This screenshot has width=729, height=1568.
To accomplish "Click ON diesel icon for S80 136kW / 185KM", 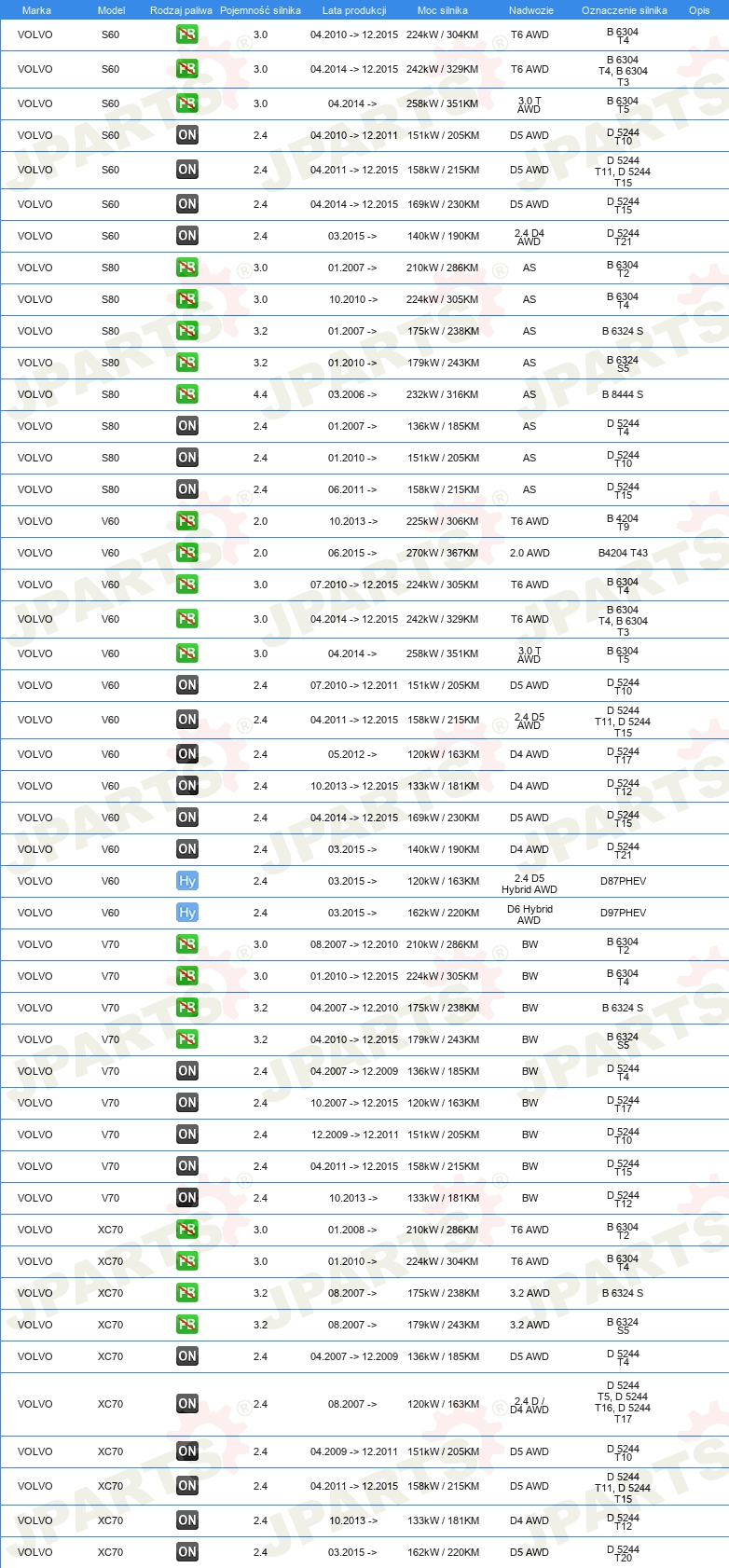I will click(x=187, y=426).
